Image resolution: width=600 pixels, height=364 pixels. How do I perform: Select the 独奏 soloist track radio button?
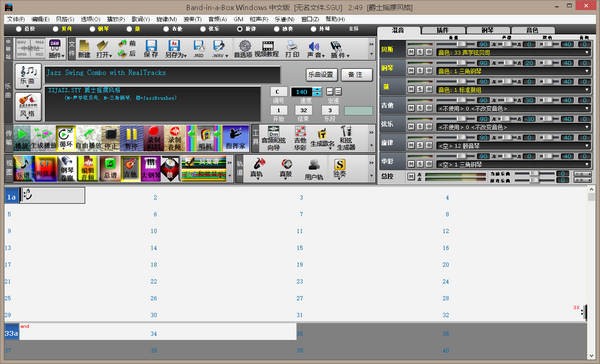(x=276, y=29)
